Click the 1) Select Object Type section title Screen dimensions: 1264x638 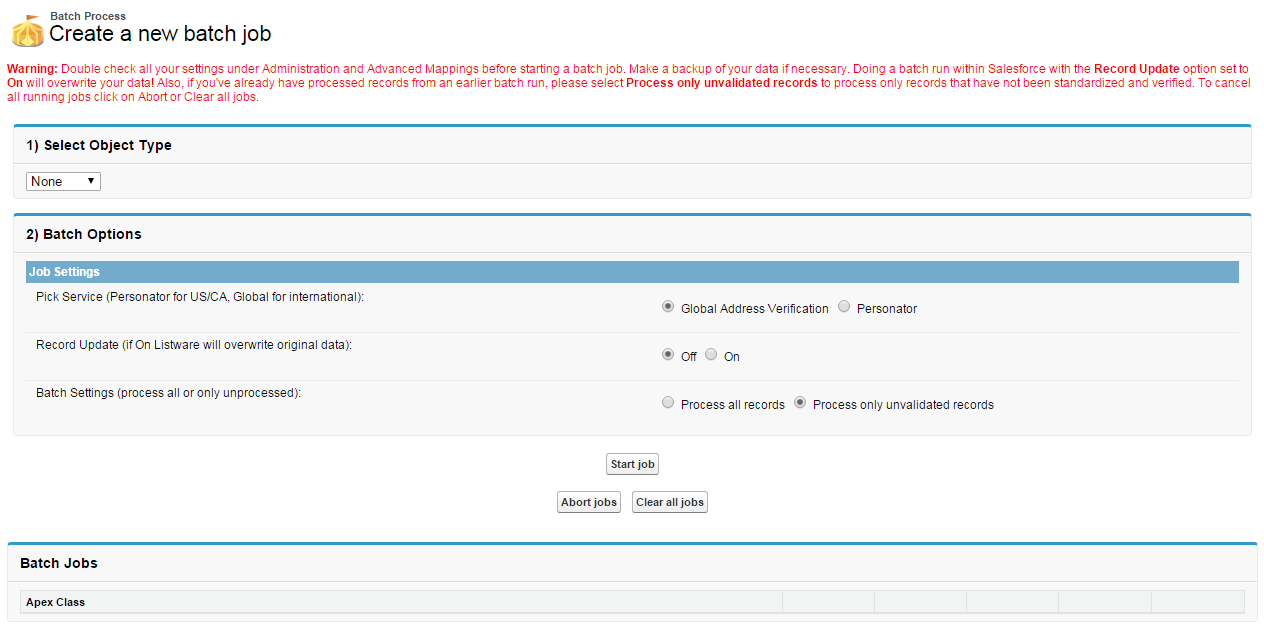click(99, 145)
